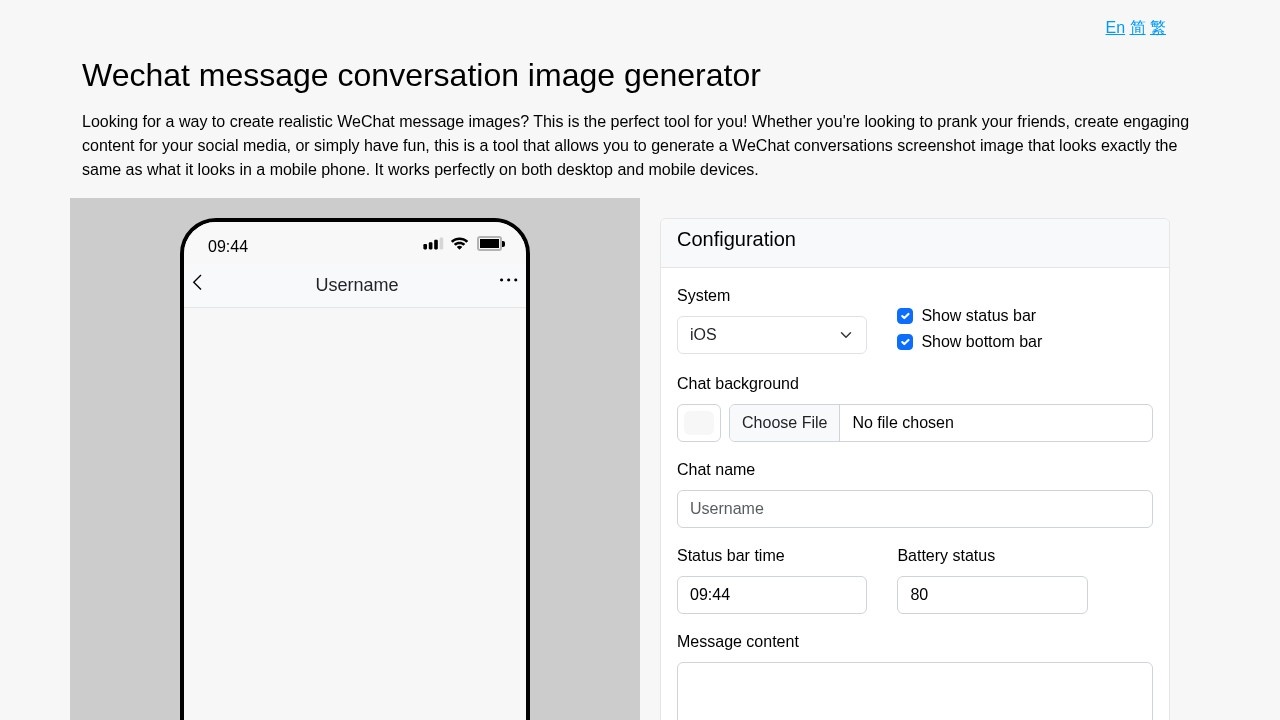Switch language to En

[1115, 28]
